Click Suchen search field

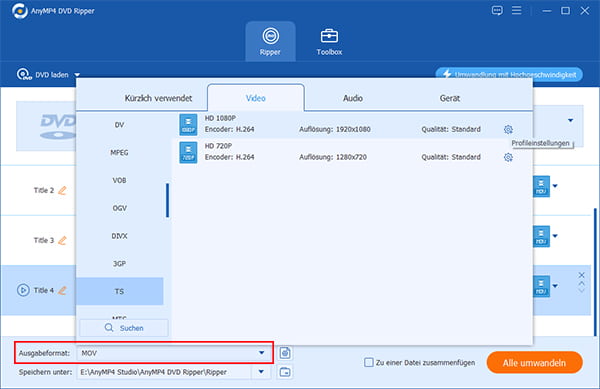coord(124,328)
